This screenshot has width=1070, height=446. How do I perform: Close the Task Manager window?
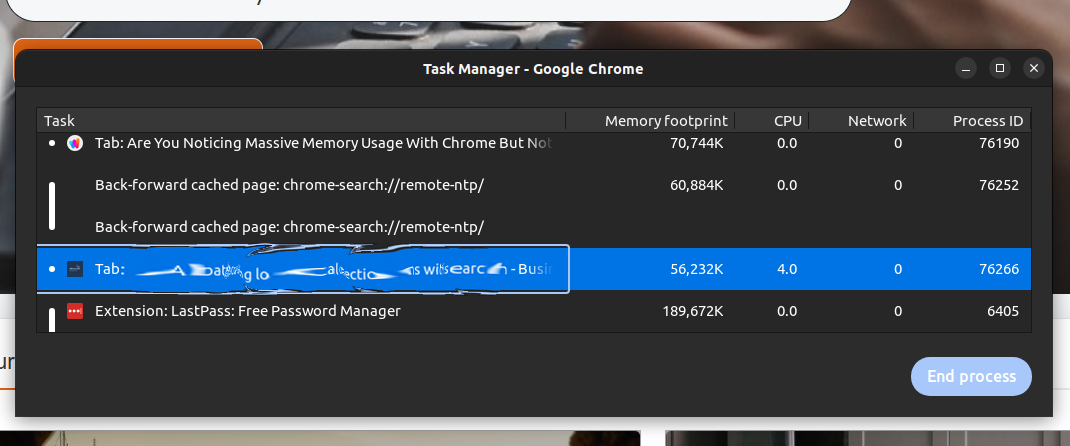click(1034, 68)
